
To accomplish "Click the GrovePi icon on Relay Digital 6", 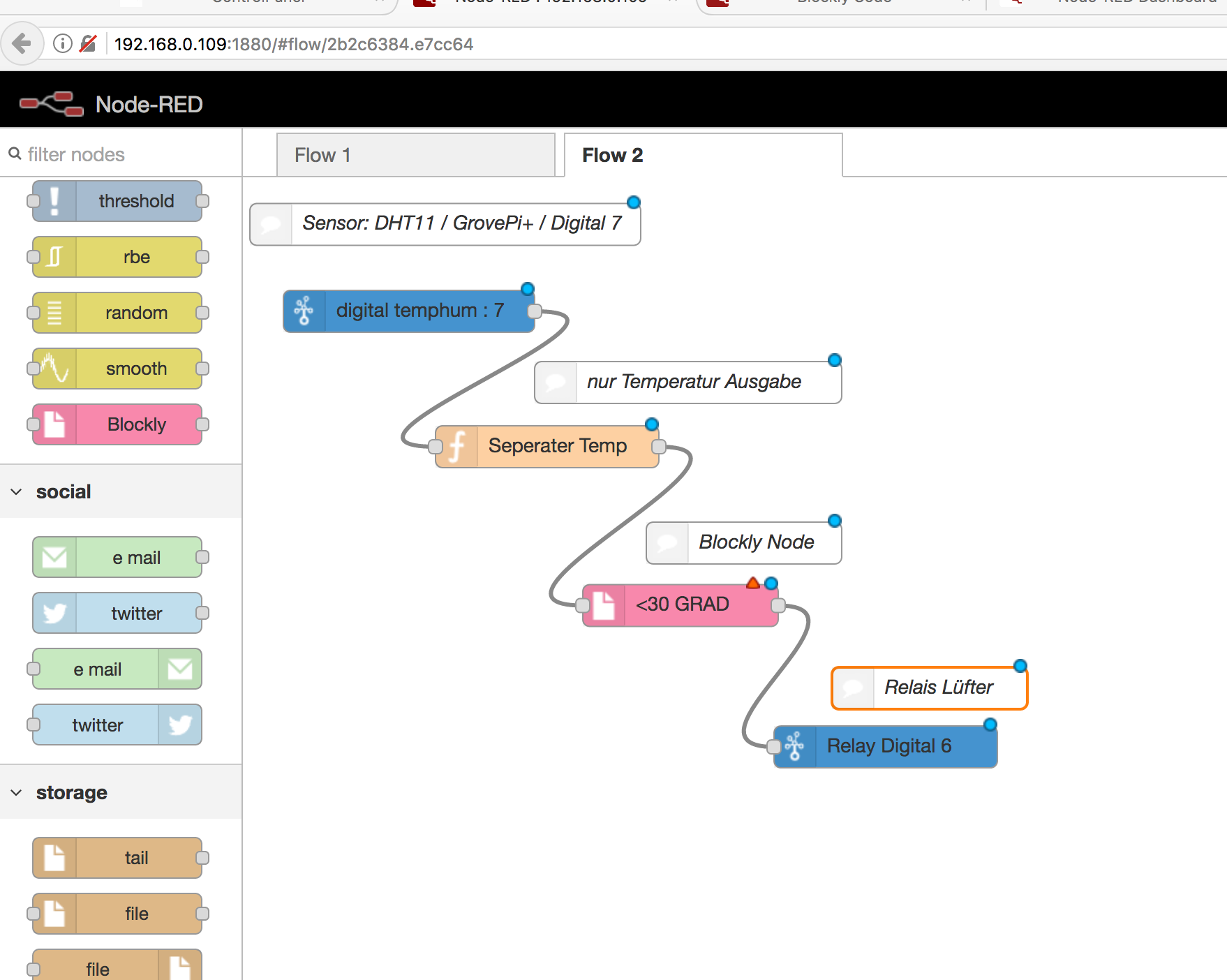I will pos(794,747).
